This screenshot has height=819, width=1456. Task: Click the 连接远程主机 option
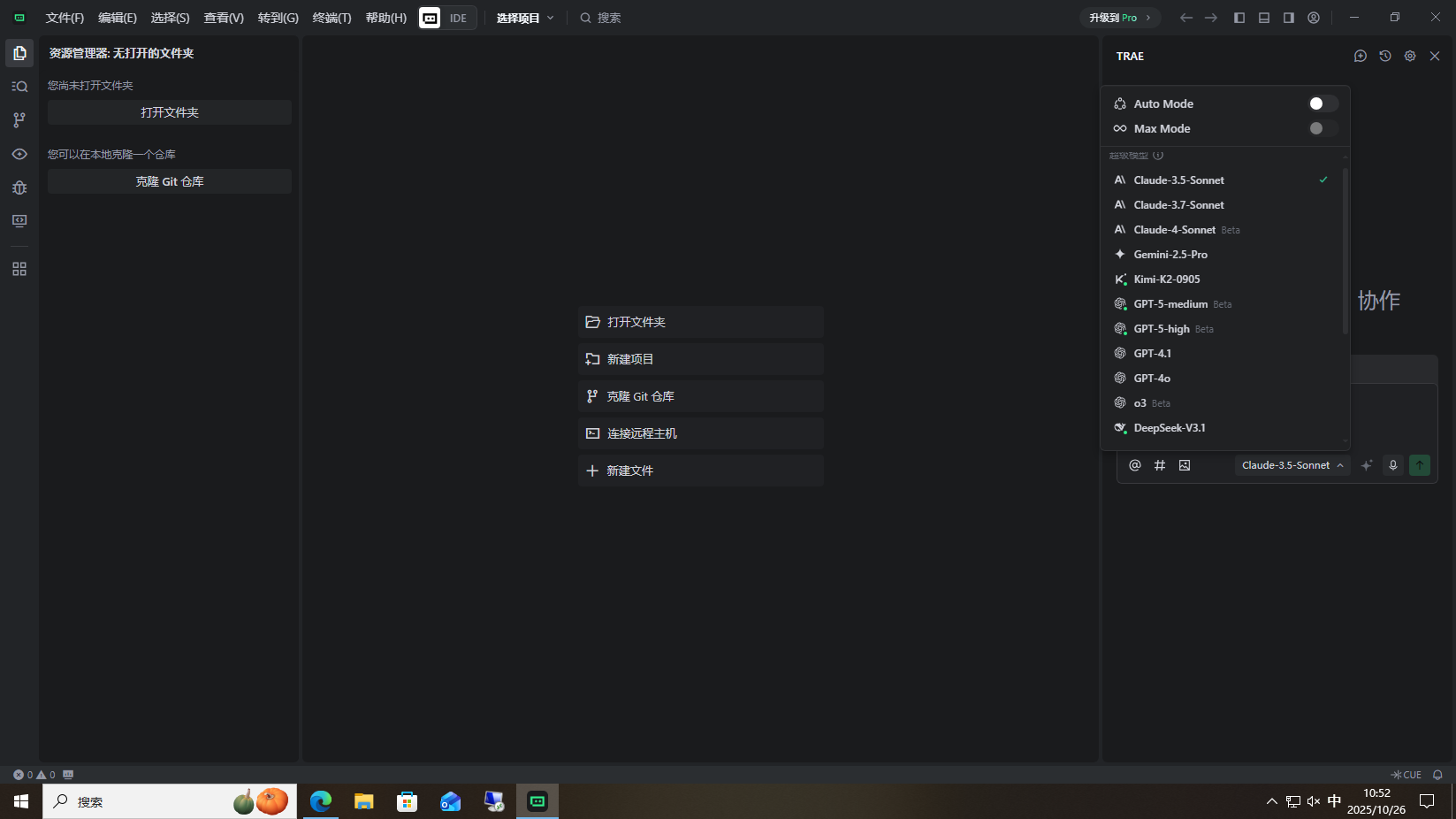[x=700, y=433]
